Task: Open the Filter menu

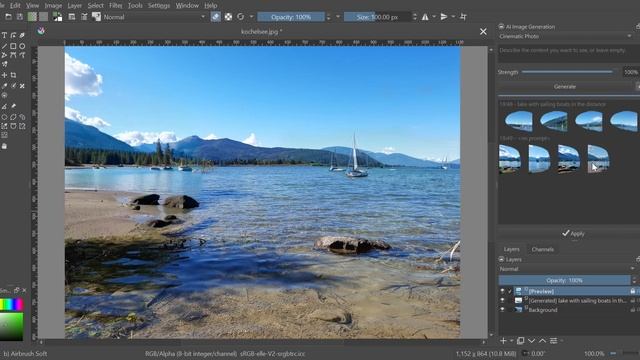Action: click(x=116, y=5)
